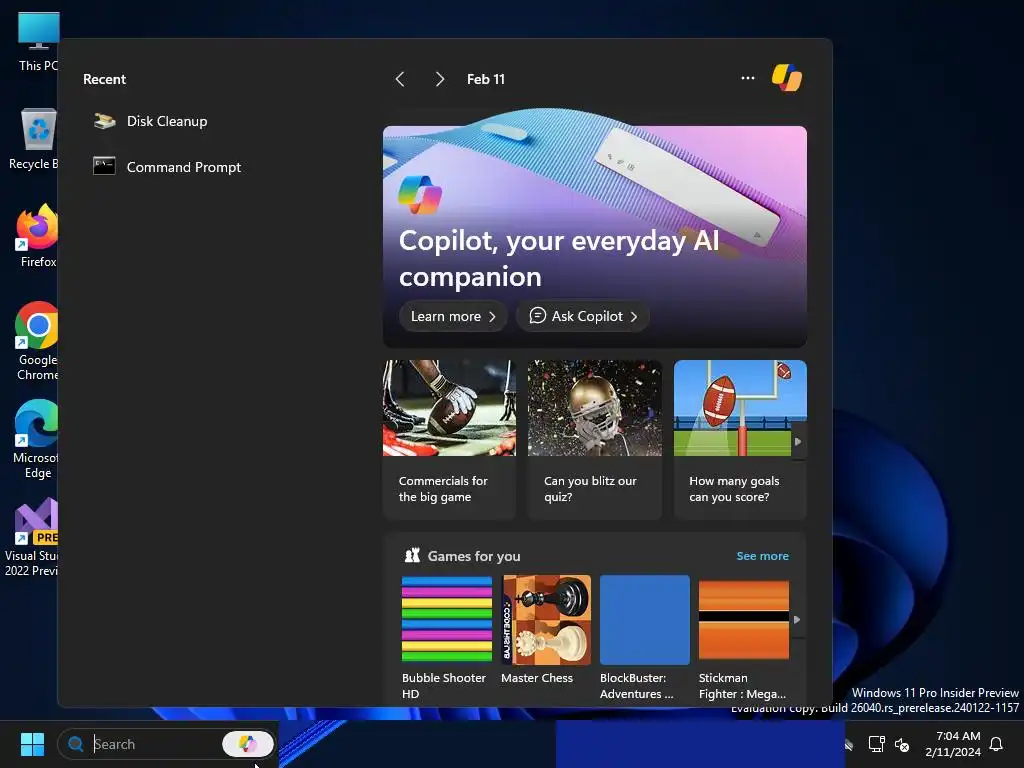
Task: Open 'Commercials for the big game' card
Action: pos(449,439)
